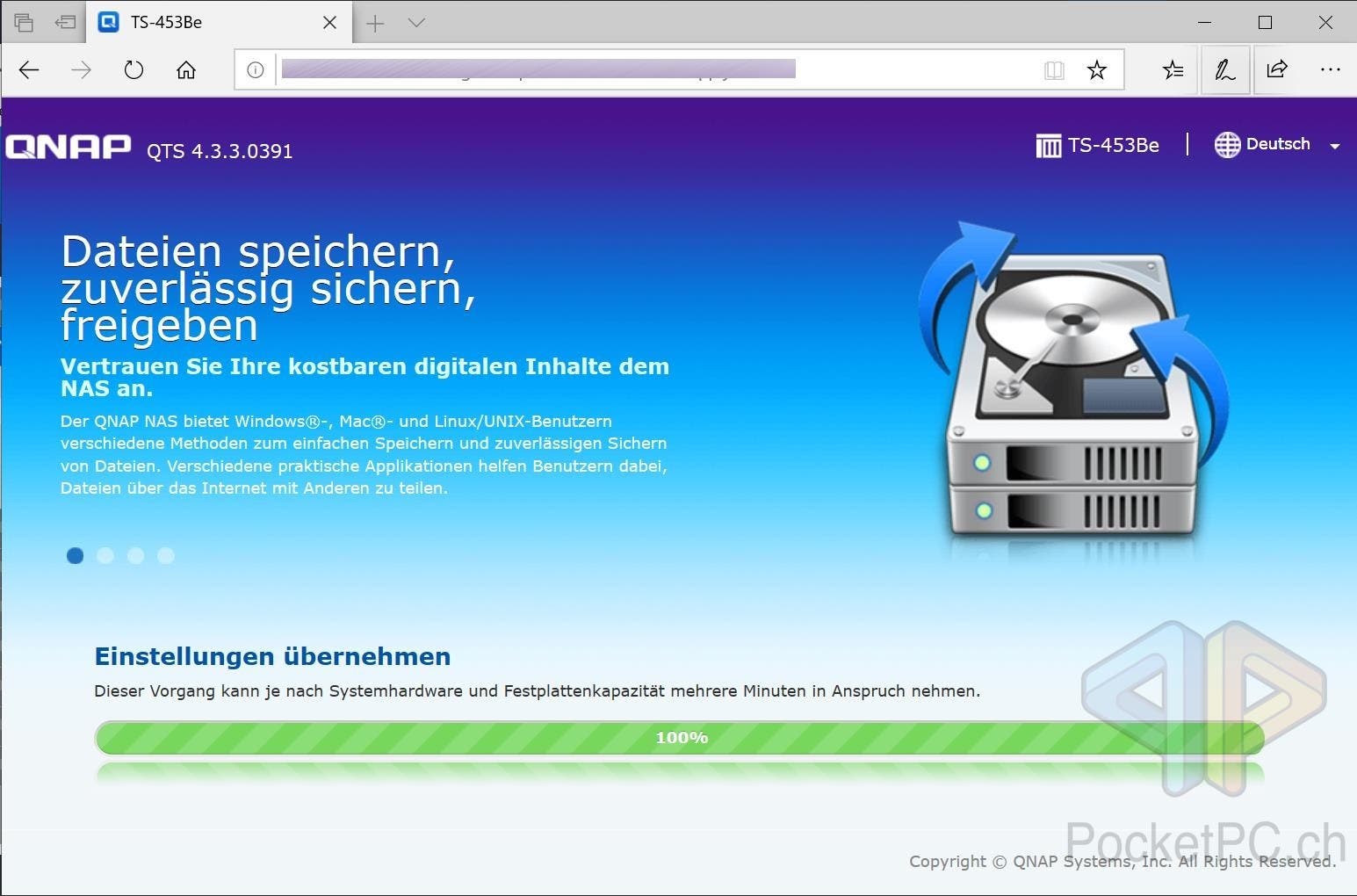Select the first slide indicator dot
Viewport: 1357px width, 896px height.
76,555
